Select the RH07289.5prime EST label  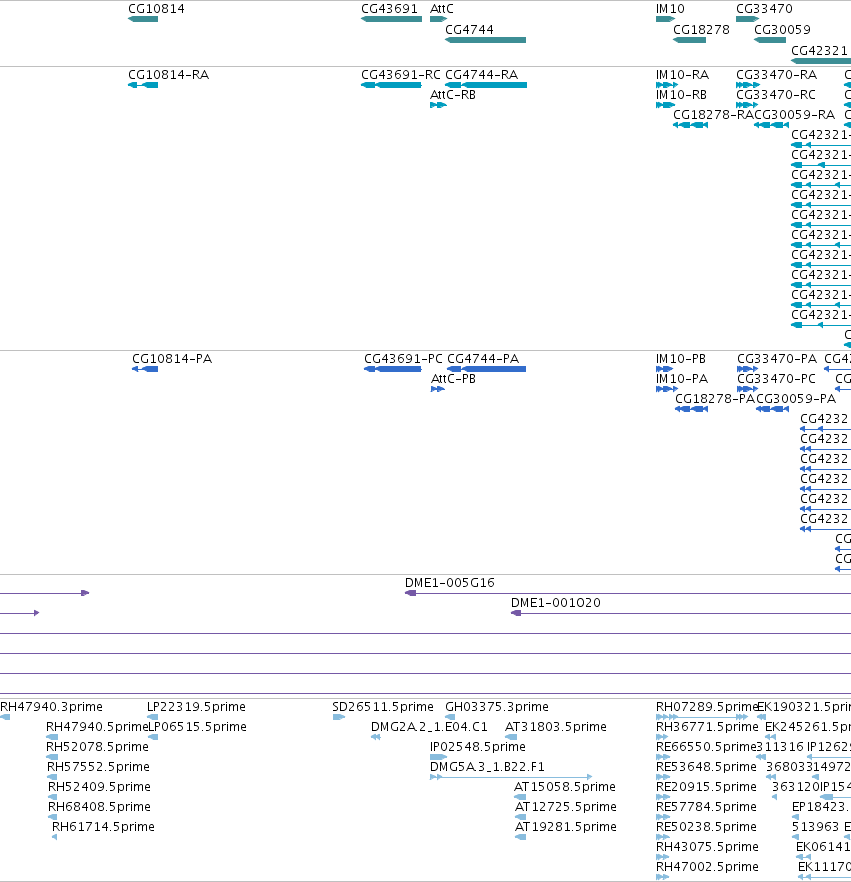pyautogui.click(x=707, y=707)
